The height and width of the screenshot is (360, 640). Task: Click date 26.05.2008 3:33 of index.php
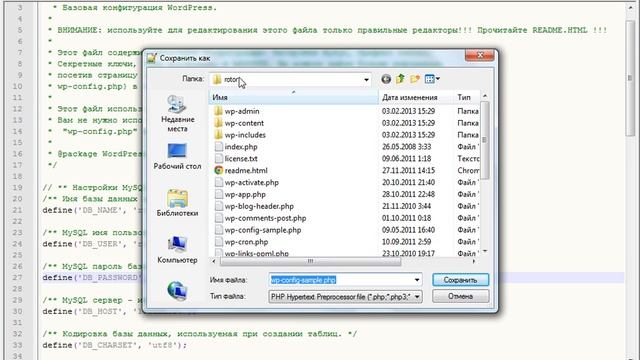point(406,147)
